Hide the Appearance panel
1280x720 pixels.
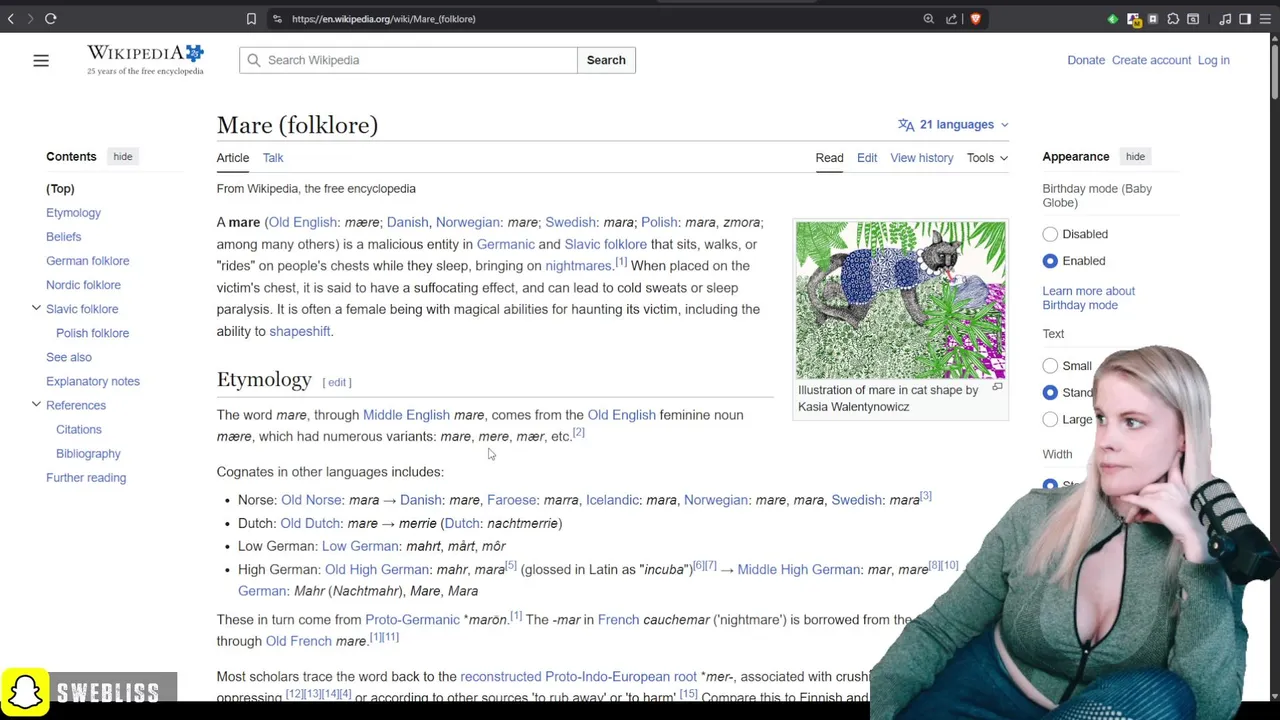tap(1135, 157)
